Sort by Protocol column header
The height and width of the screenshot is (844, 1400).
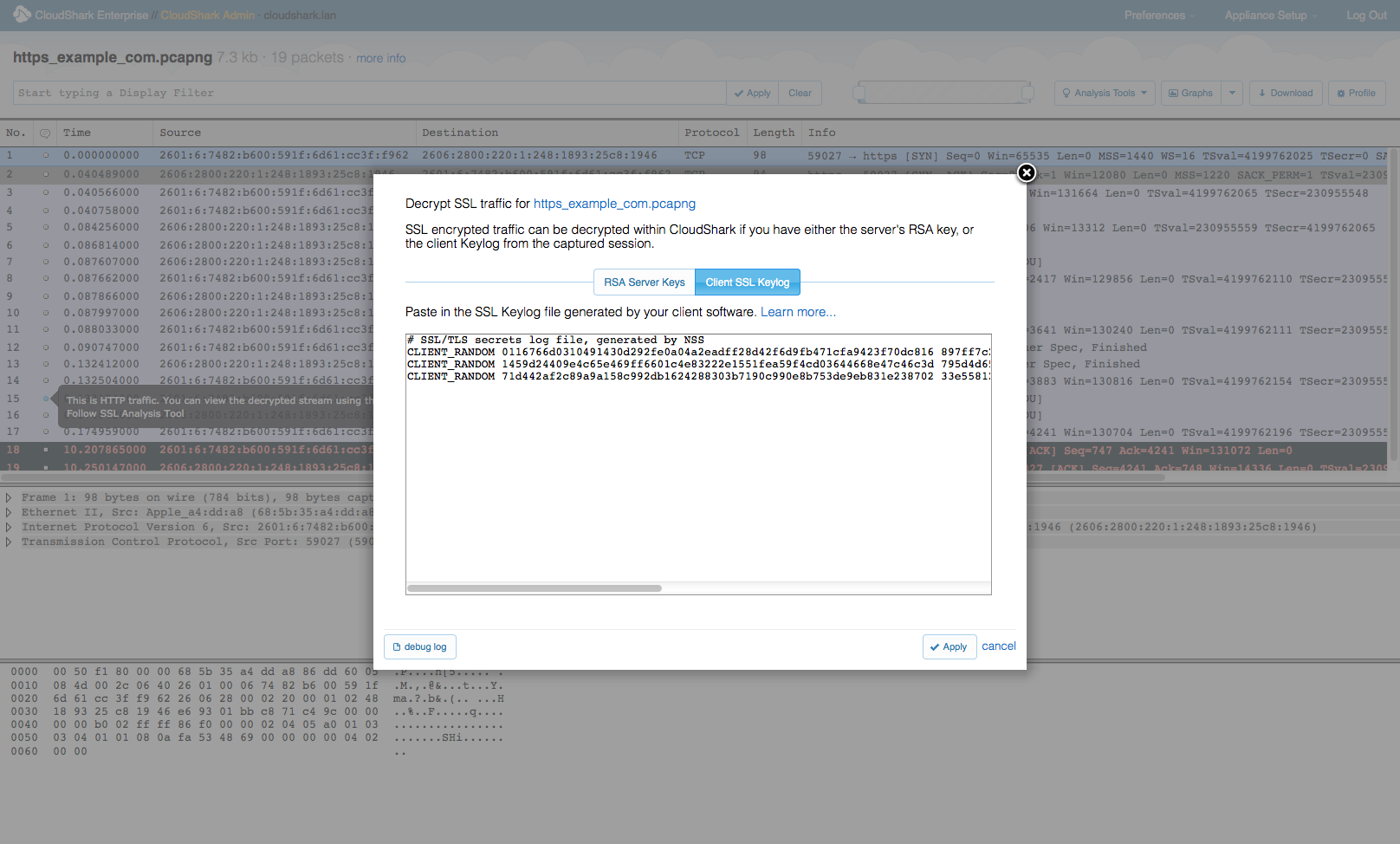coord(711,133)
